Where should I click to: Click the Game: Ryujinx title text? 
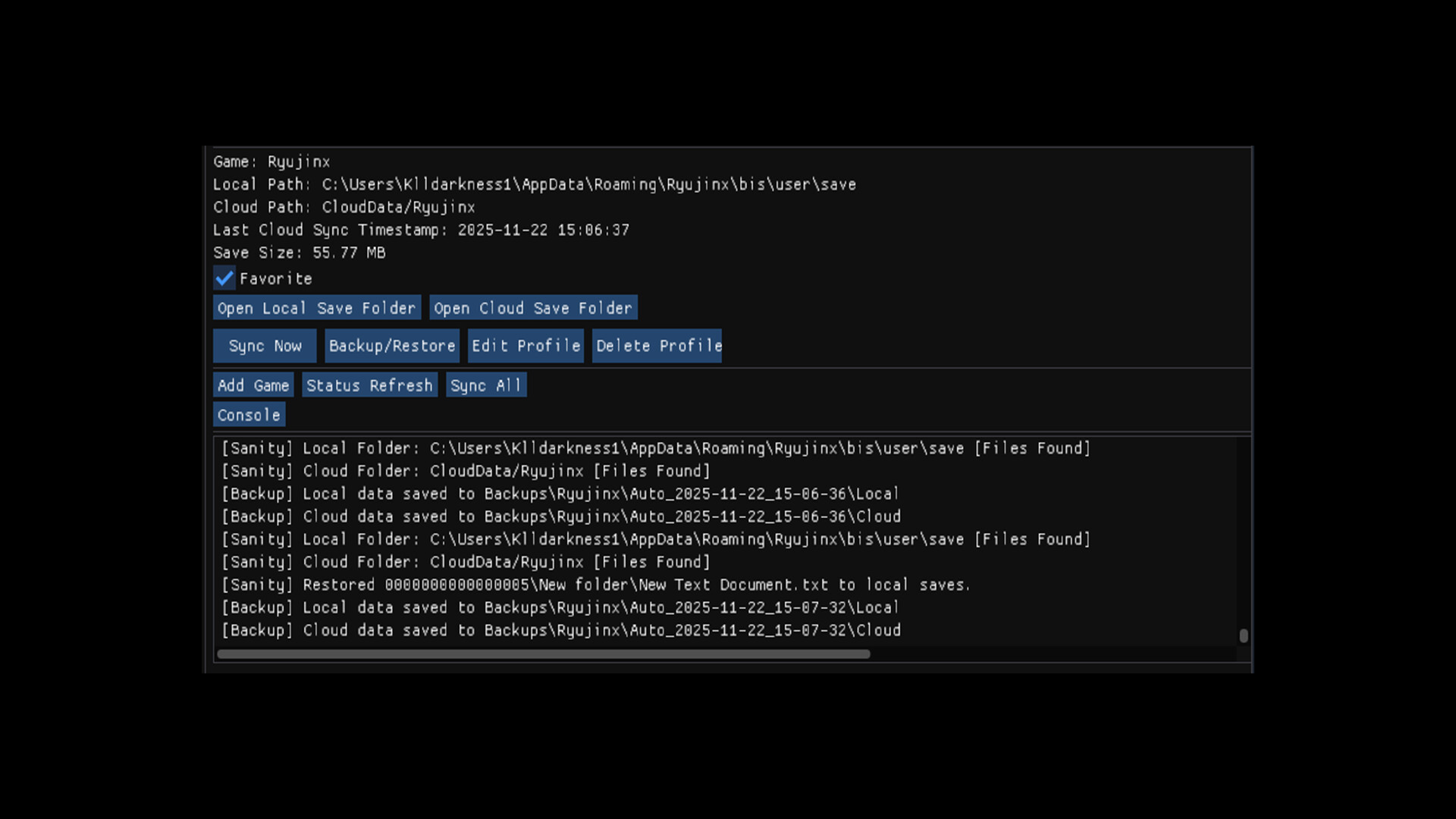tap(271, 162)
